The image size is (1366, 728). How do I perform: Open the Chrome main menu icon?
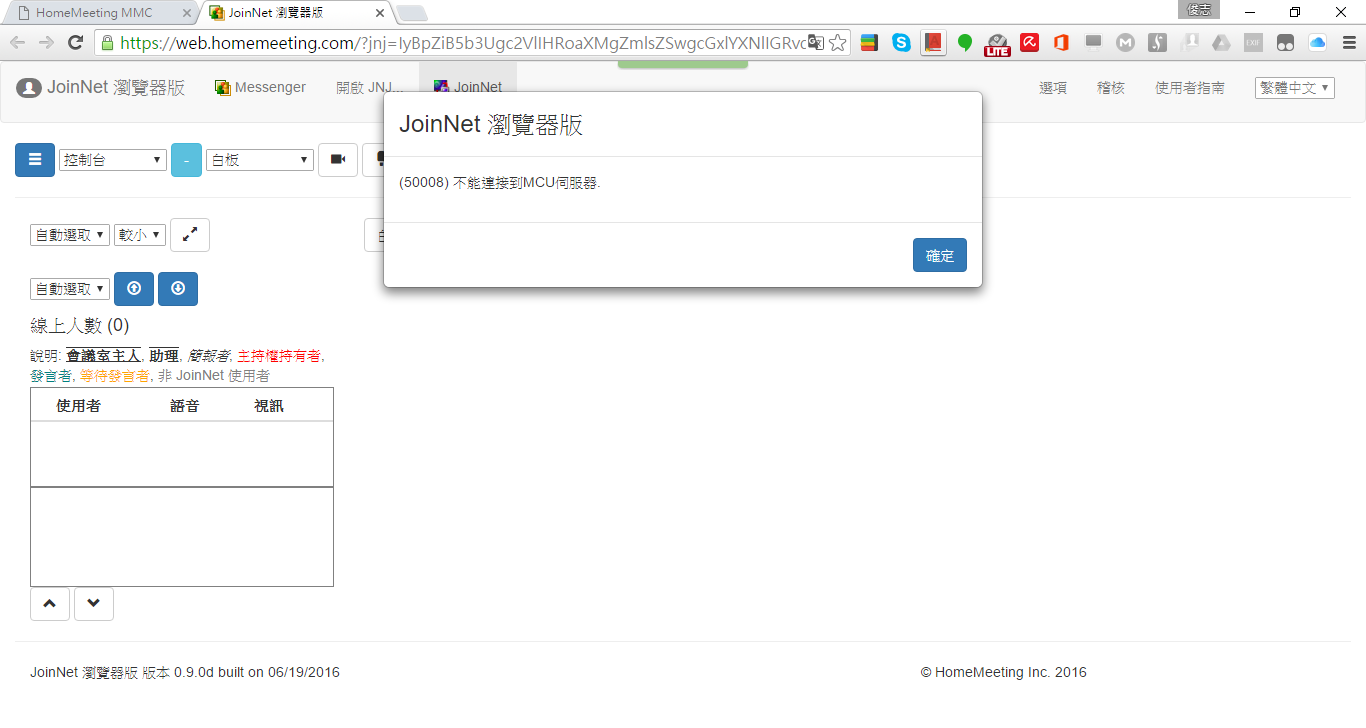pos(1347,42)
